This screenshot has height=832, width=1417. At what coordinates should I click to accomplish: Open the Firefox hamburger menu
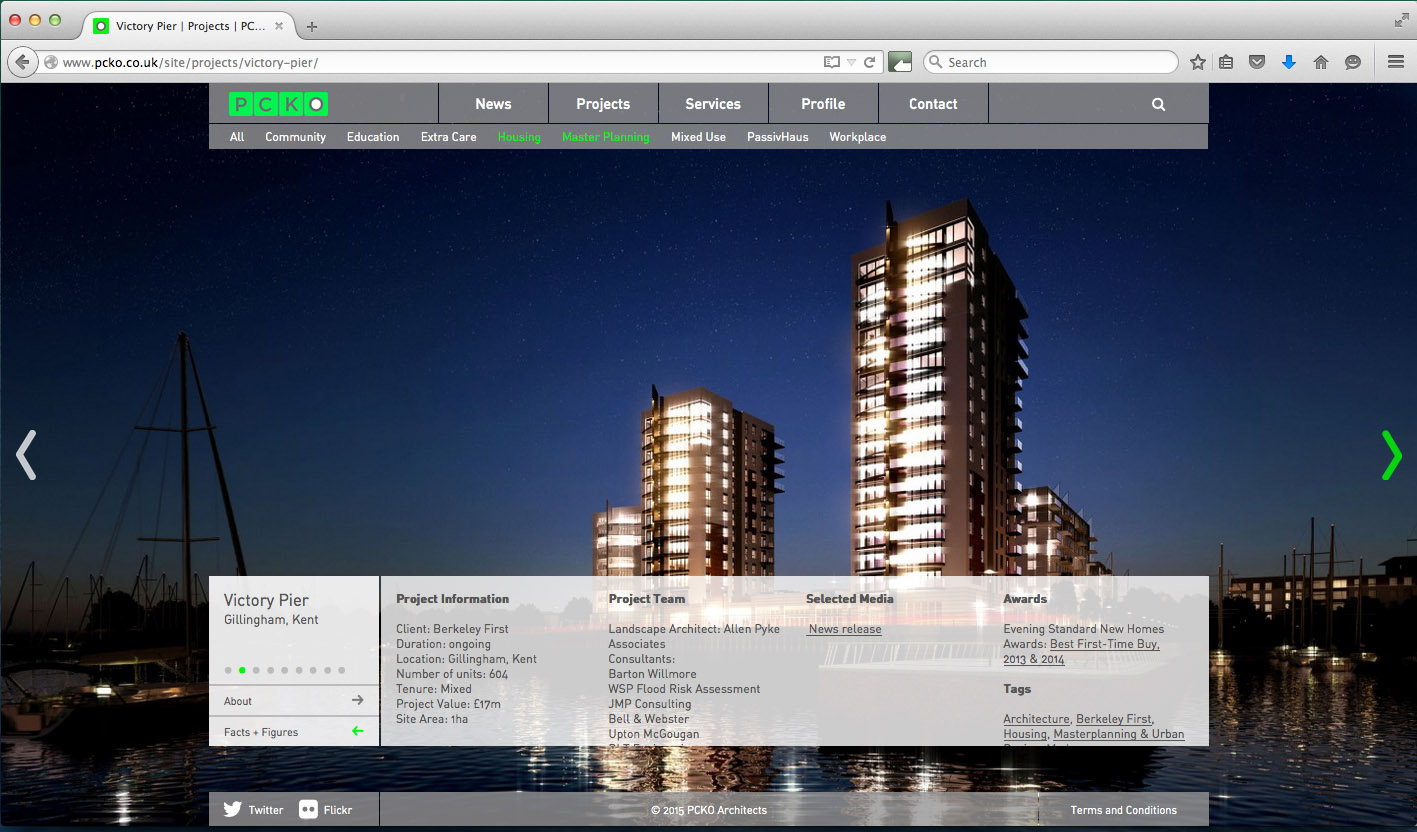pyautogui.click(x=1396, y=62)
